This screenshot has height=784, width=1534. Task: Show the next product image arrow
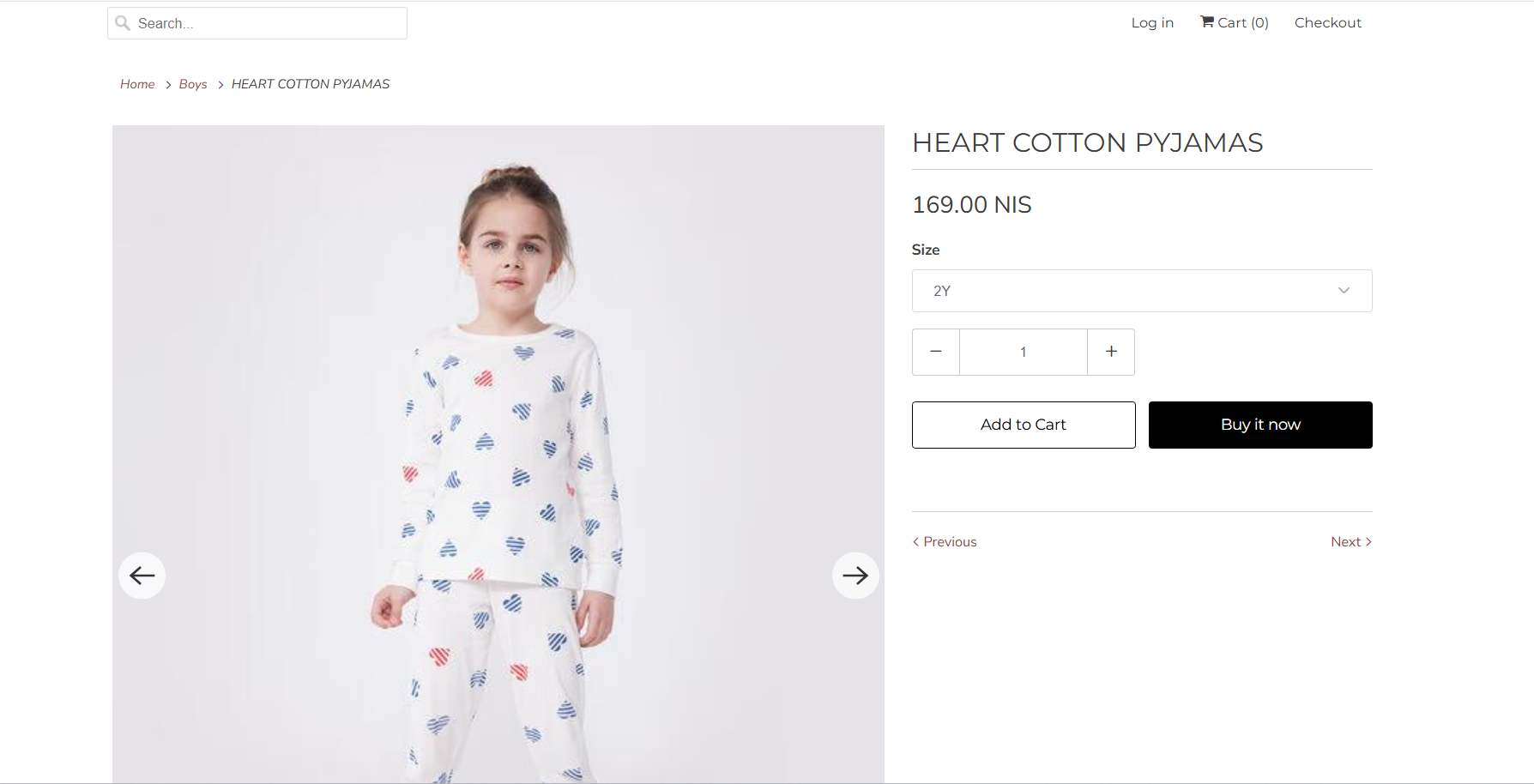pyautogui.click(x=855, y=576)
